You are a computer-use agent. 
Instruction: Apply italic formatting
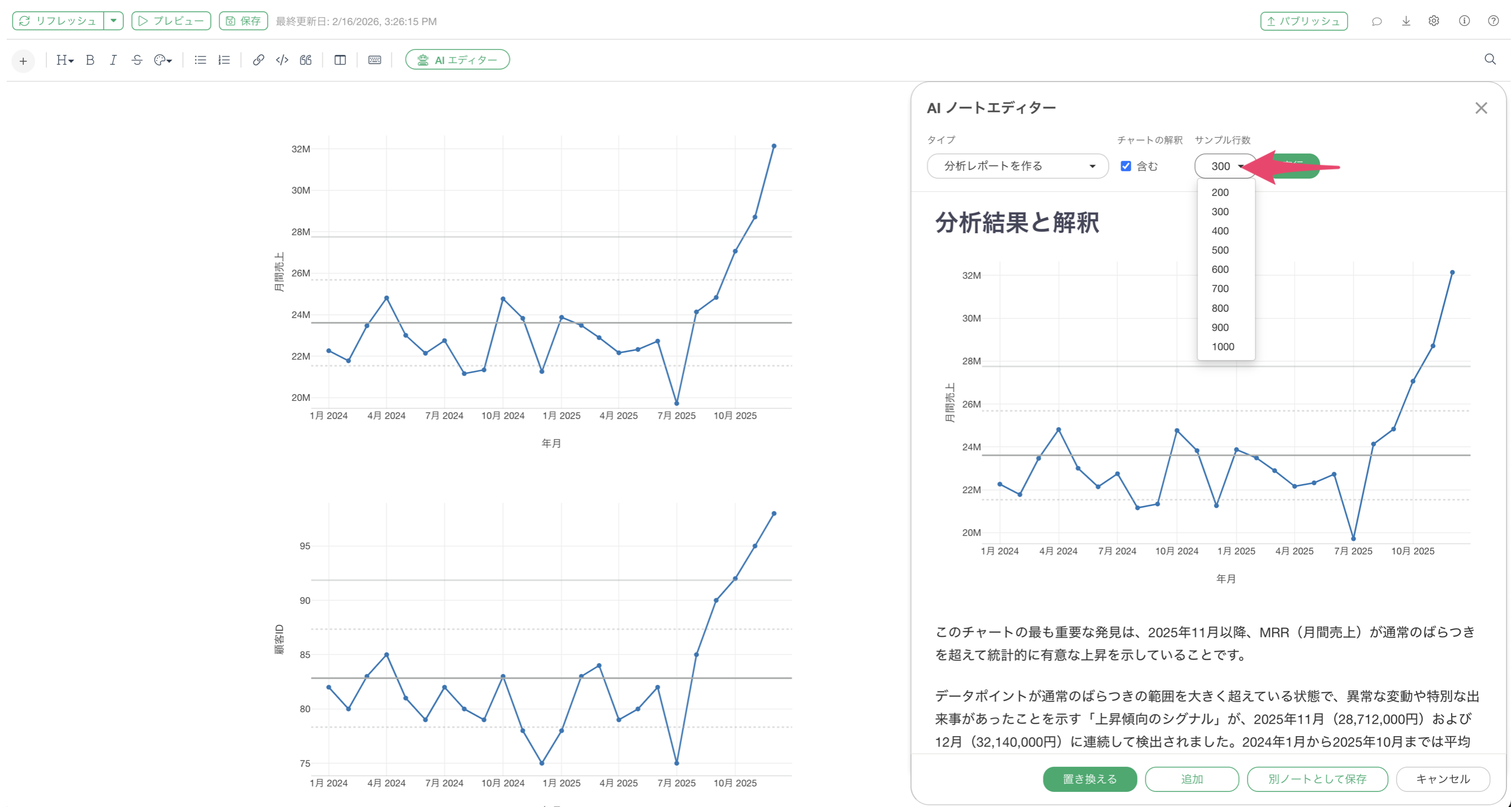coord(113,60)
